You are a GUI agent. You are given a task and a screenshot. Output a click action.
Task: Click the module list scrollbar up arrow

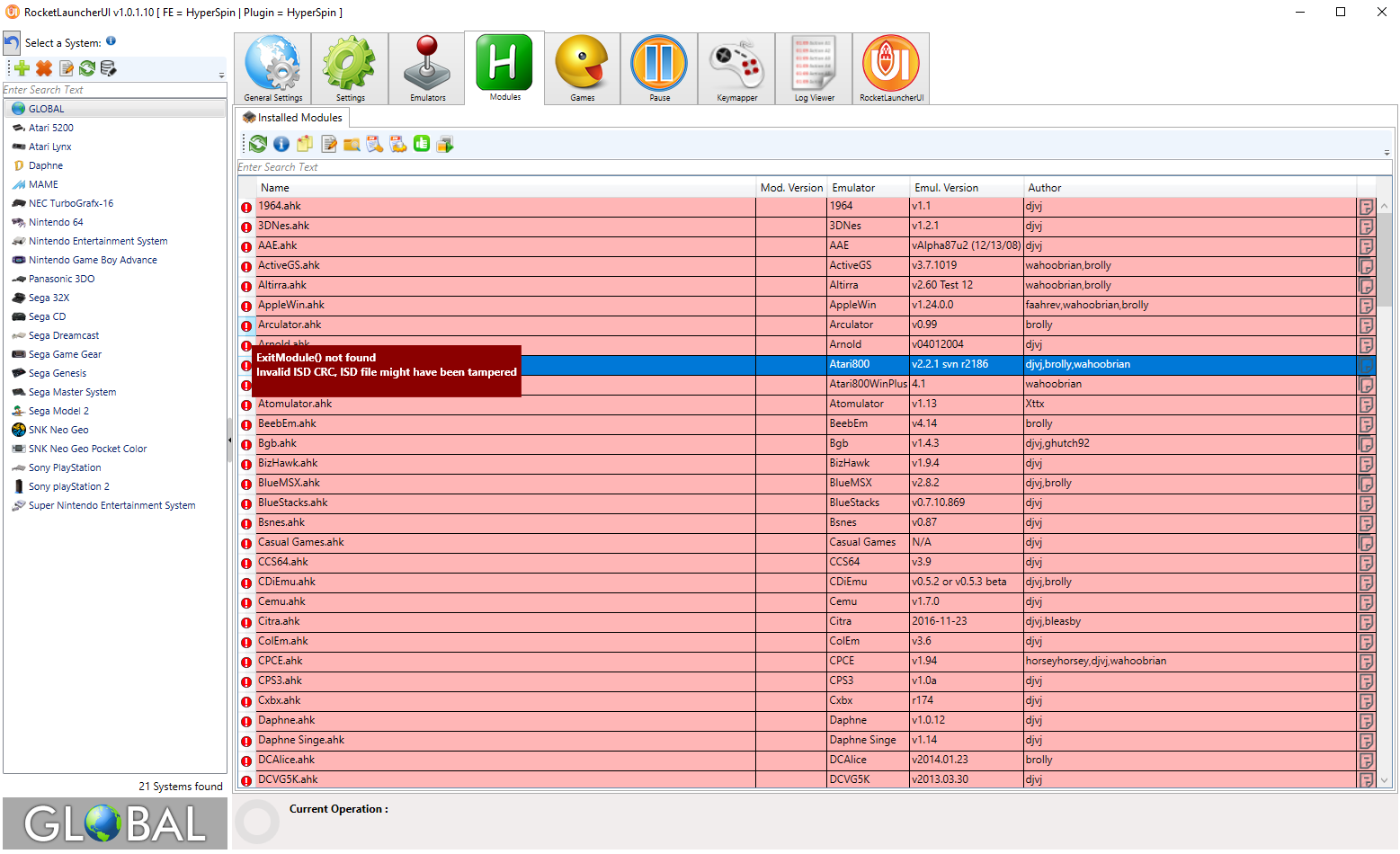(1384, 206)
